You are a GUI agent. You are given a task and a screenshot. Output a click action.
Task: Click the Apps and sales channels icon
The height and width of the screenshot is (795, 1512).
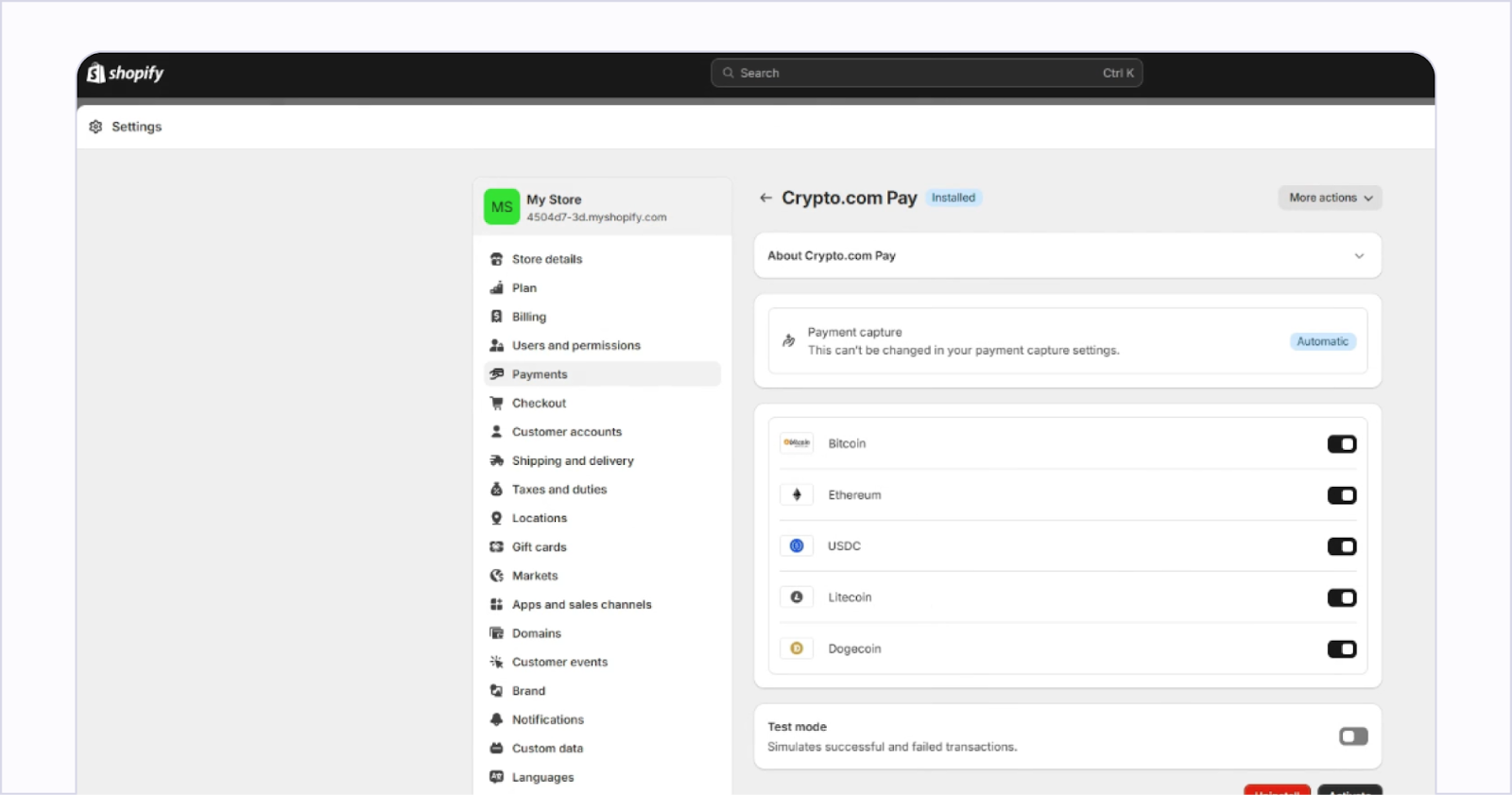tap(496, 604)
